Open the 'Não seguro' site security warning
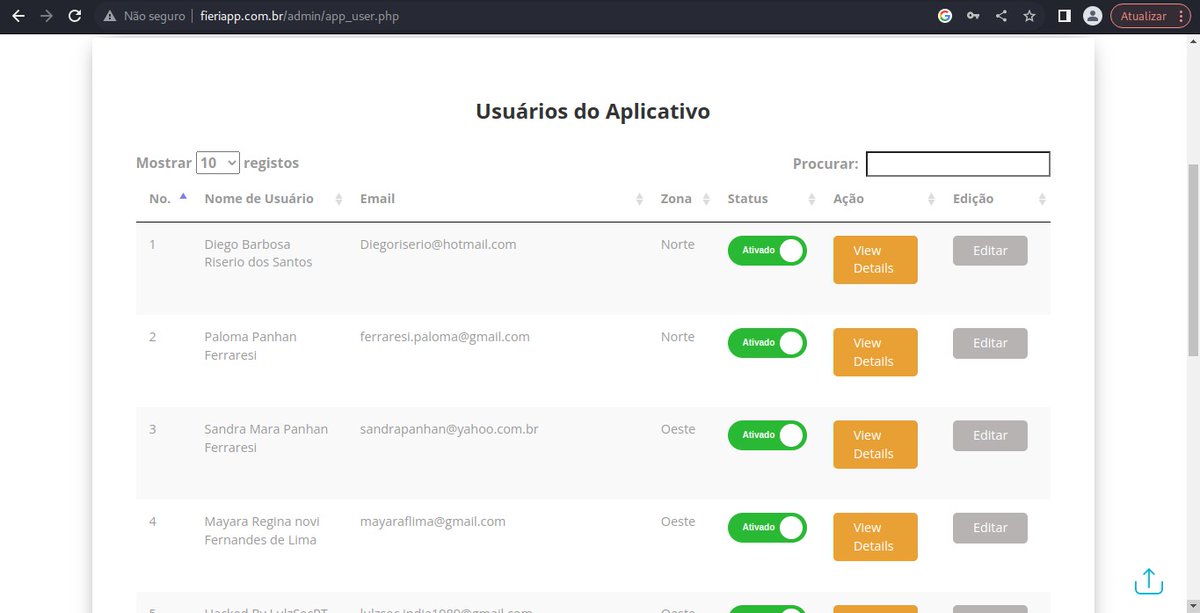 pos(144,16)
